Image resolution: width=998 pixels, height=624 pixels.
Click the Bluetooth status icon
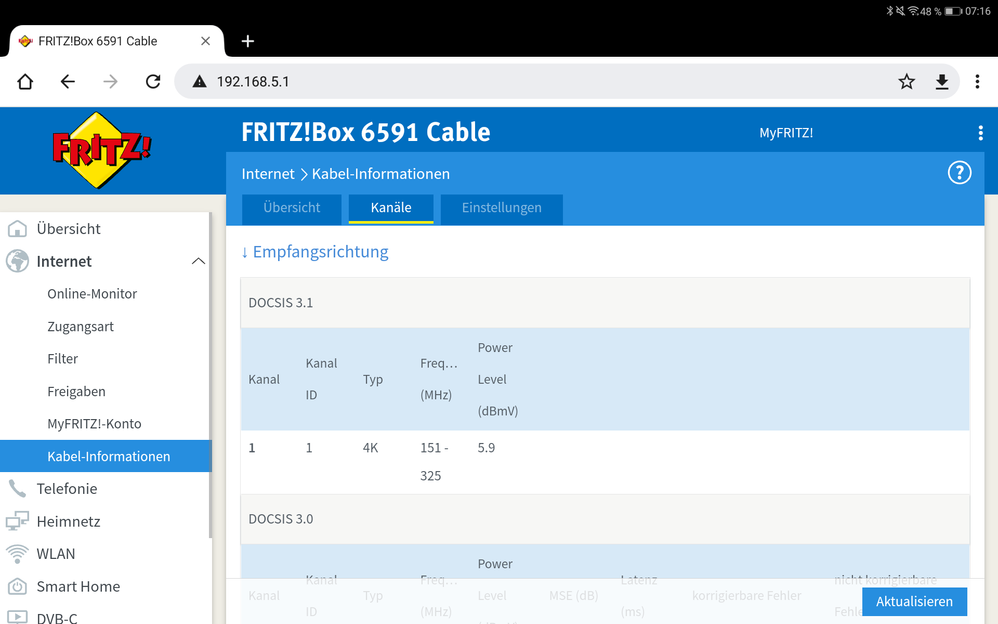[x=890, y=11]
